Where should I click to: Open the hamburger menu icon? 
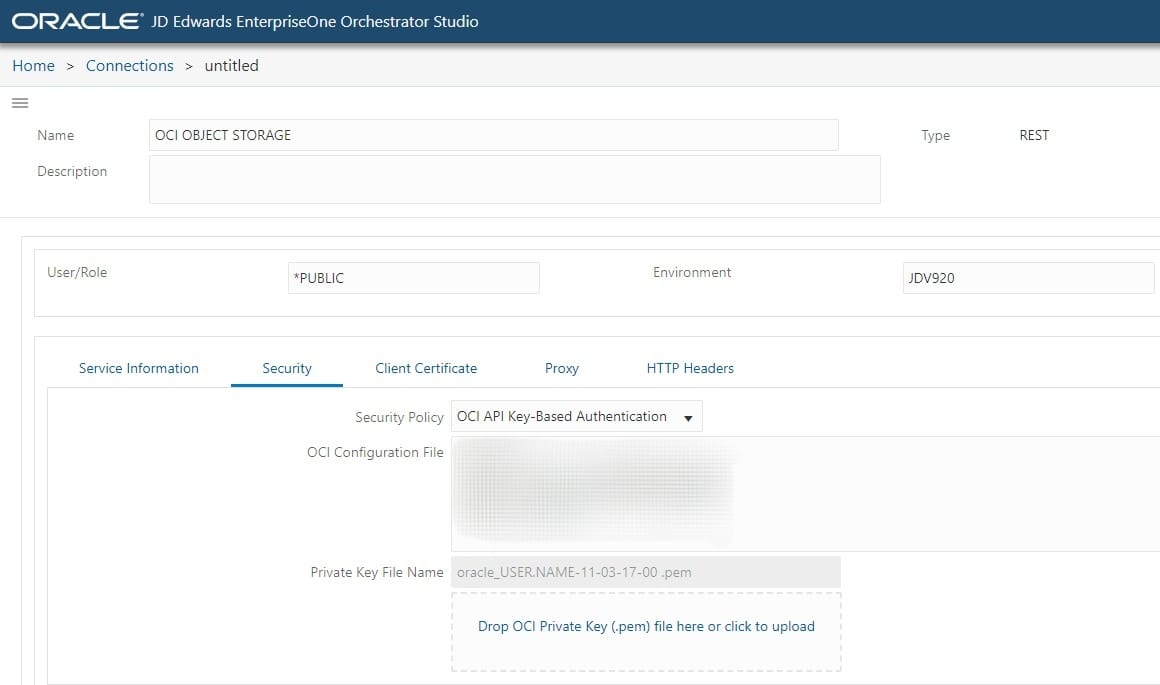[20, 103]
